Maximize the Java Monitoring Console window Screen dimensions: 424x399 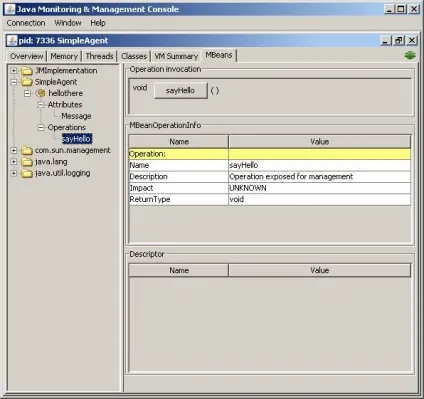click(401, 9)
